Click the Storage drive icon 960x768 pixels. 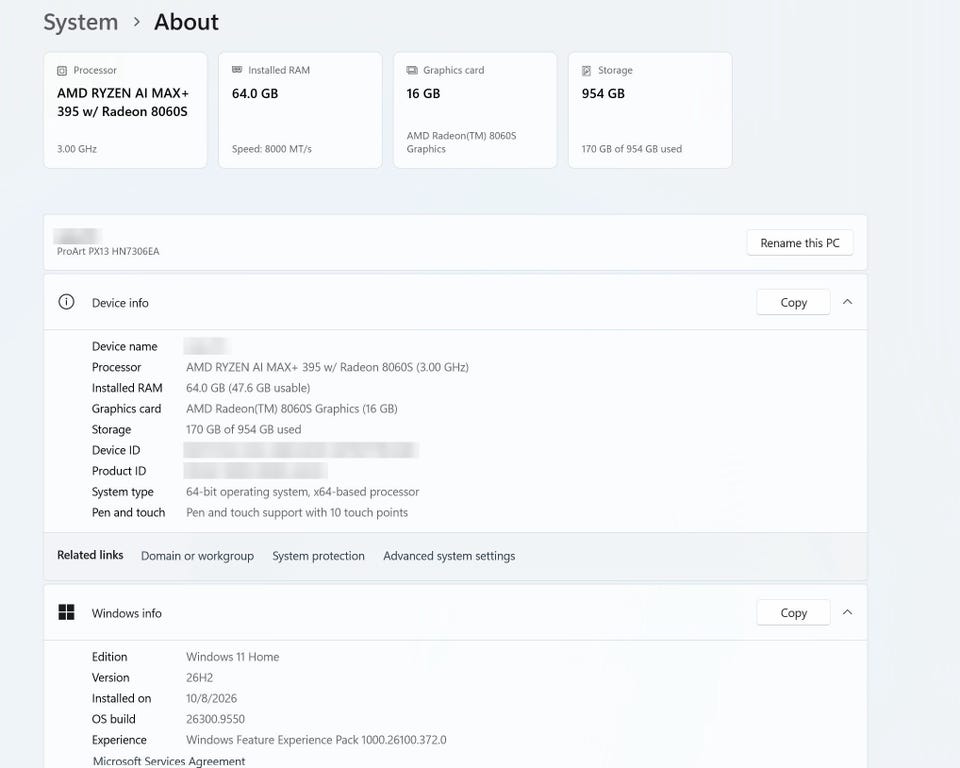[x=587, y=70]
